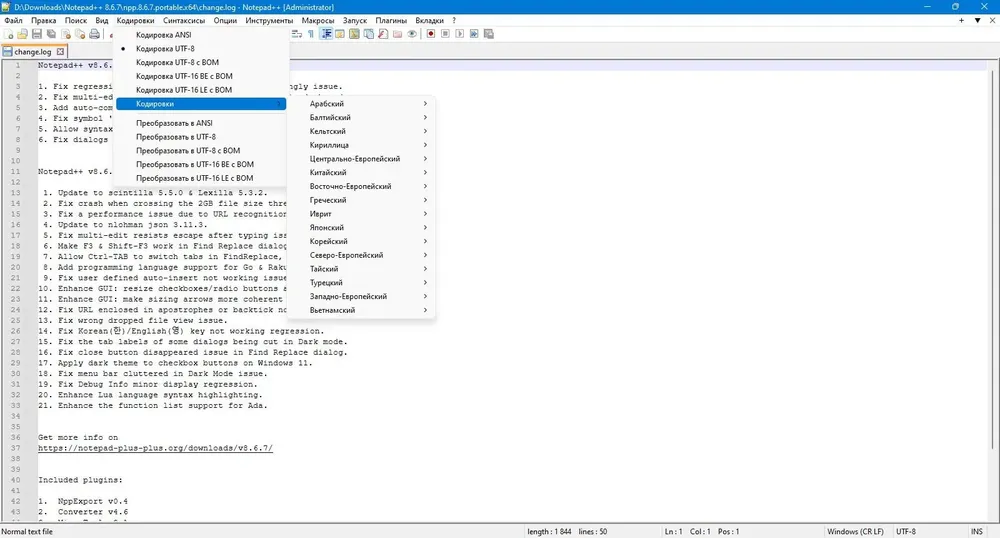Create a new file with toolbar icon
This screenshot has height=538, width=1000.
(x=8, y=34)
